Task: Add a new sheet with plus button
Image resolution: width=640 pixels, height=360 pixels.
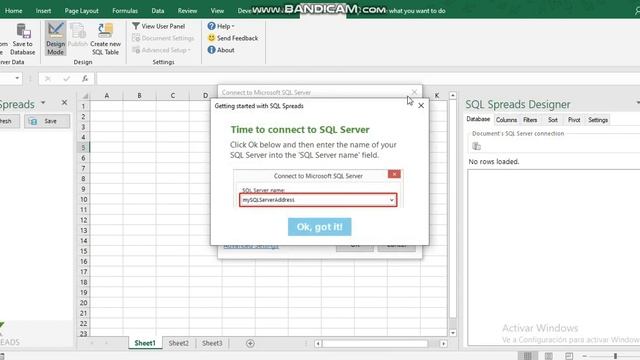Action: point(250,343)
